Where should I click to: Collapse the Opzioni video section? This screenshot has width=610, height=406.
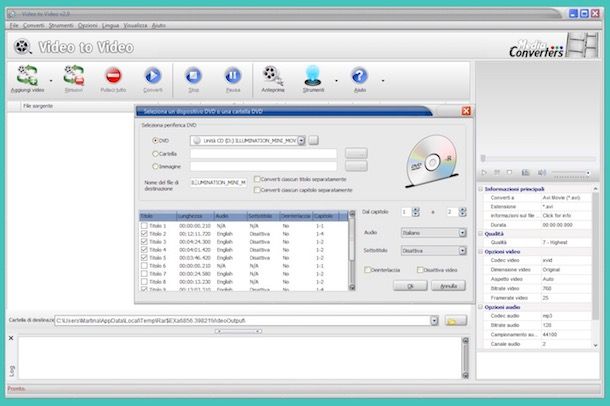pyautogui.click(x=481, y=252)
